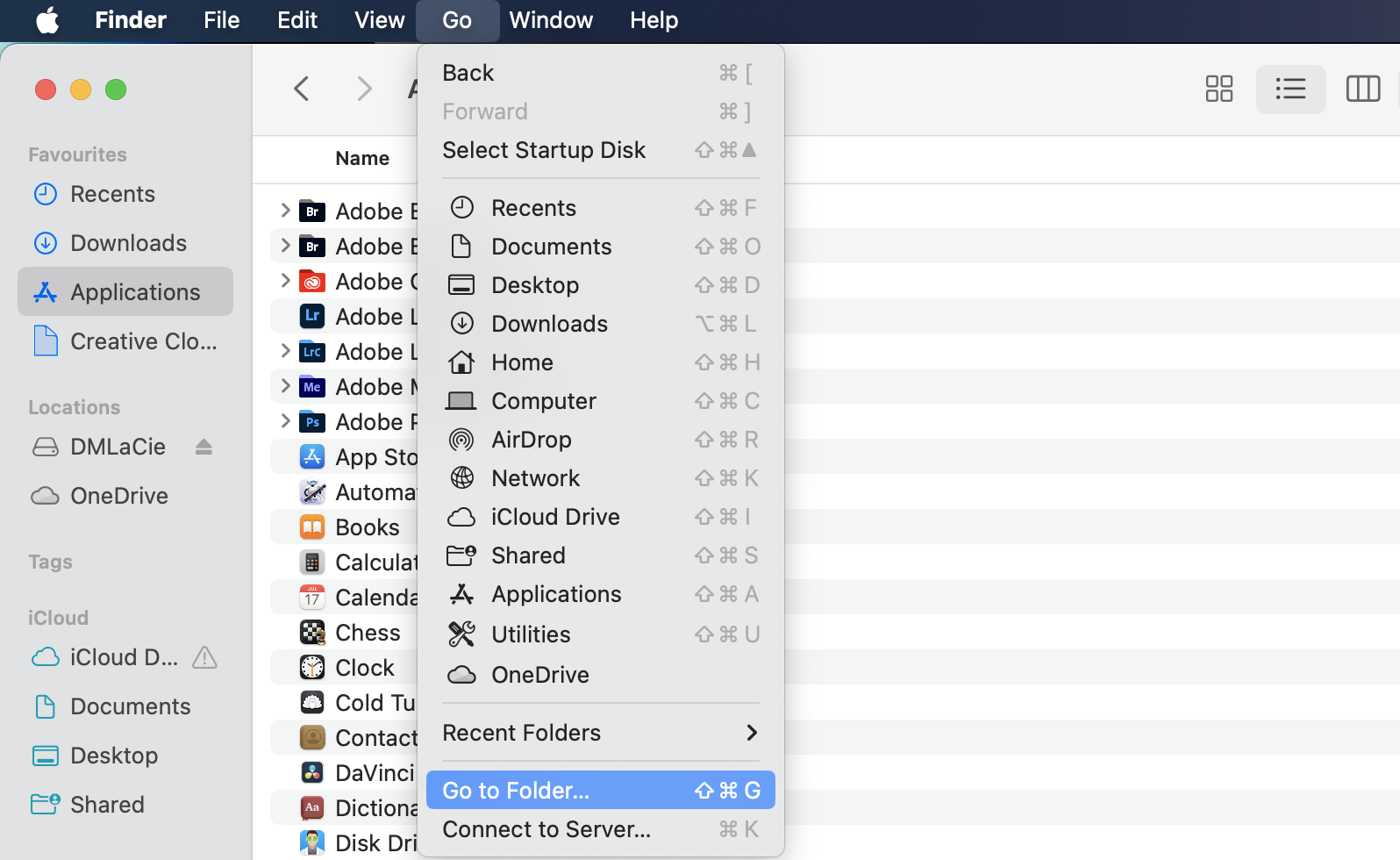Open Recents in the sidebar
Screen dimensions: 1400x860
click(125, 194)
